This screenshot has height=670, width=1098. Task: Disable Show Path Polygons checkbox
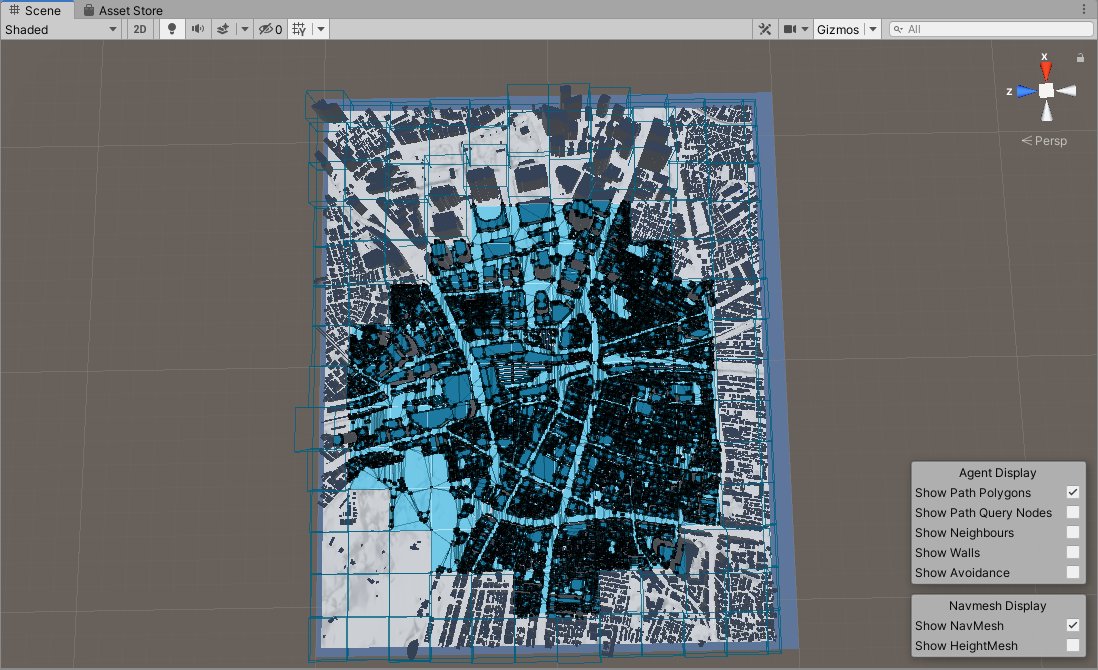[x=1072, y=492]
